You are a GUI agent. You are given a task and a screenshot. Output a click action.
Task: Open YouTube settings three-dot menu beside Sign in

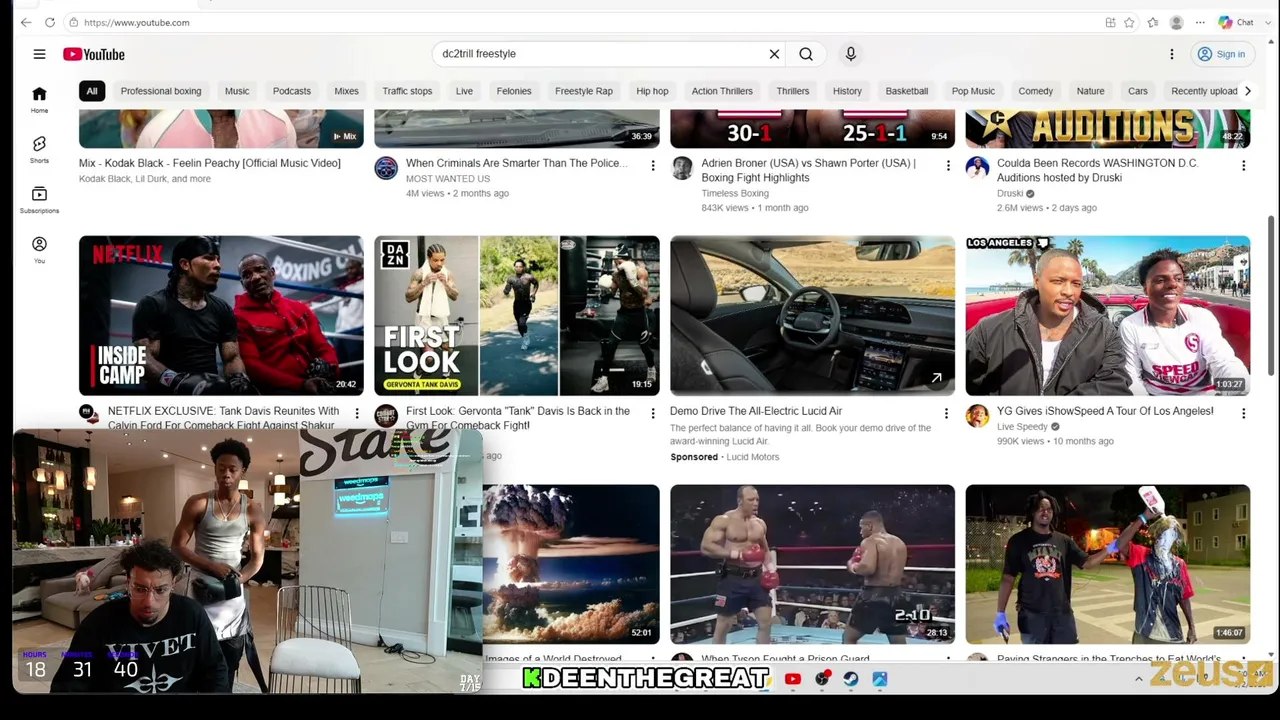tap(1172, 54)
